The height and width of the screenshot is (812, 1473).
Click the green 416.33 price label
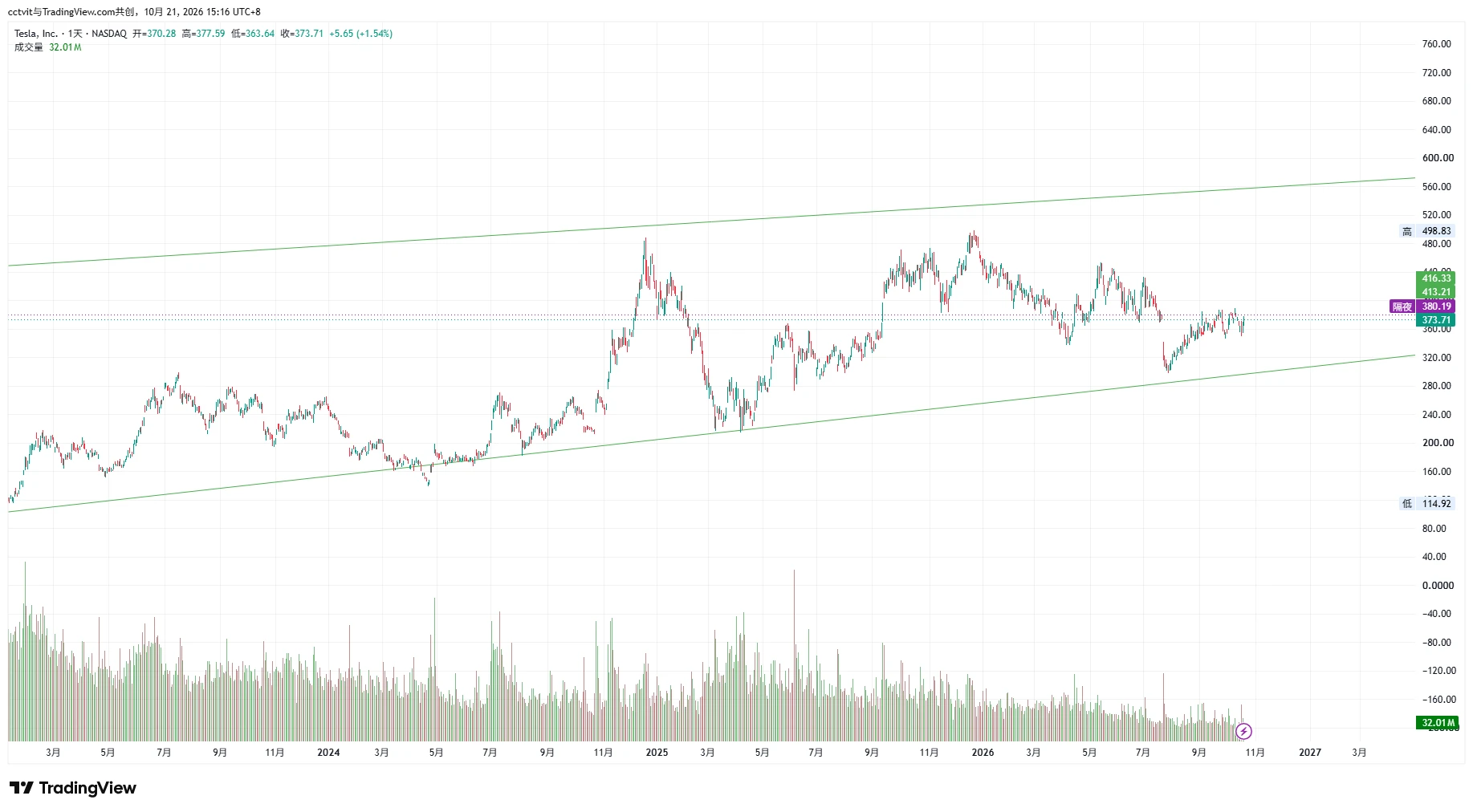pos(1435,278)
